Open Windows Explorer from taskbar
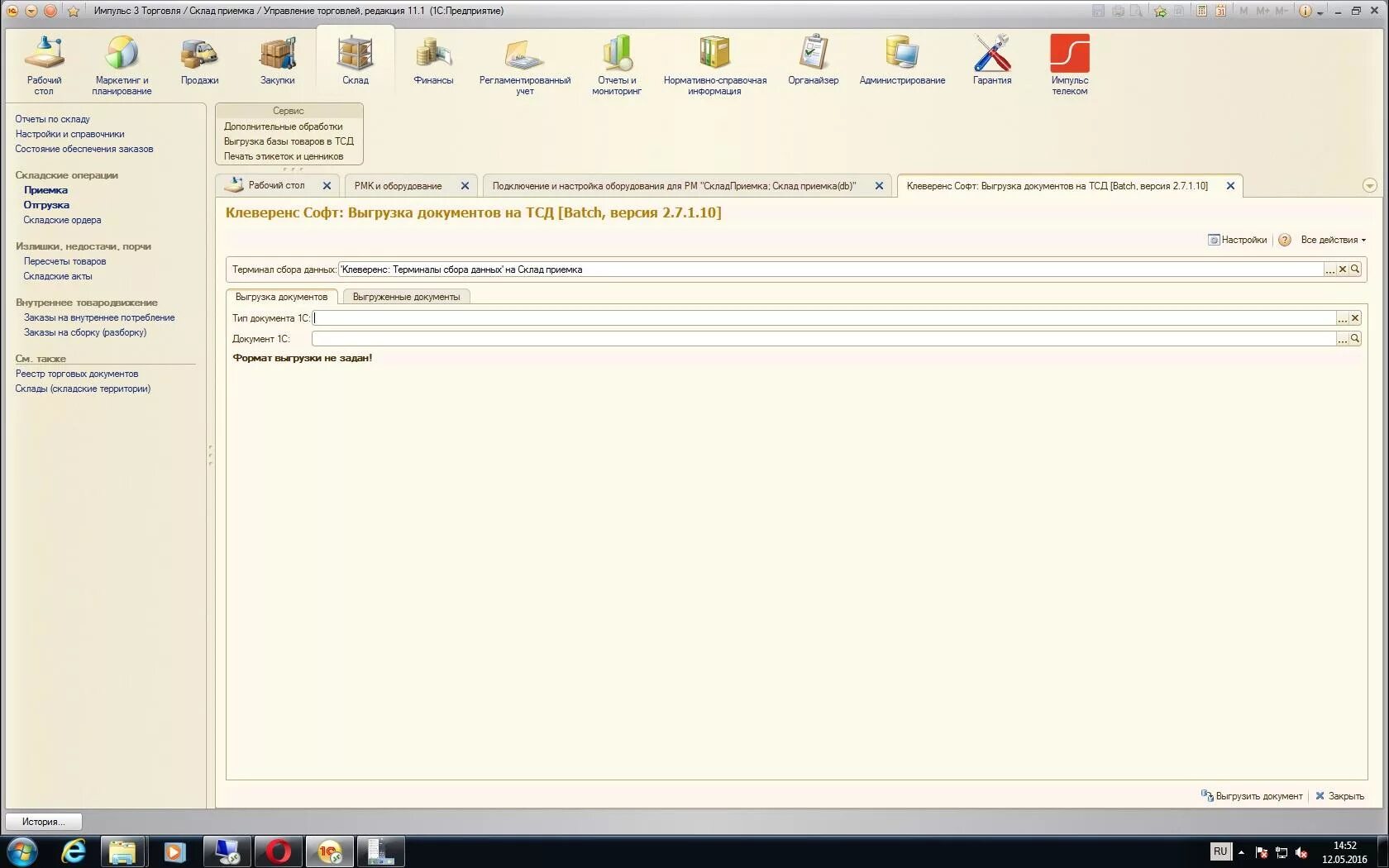The height and width of the screenshot is (868, 1389). 123,851
